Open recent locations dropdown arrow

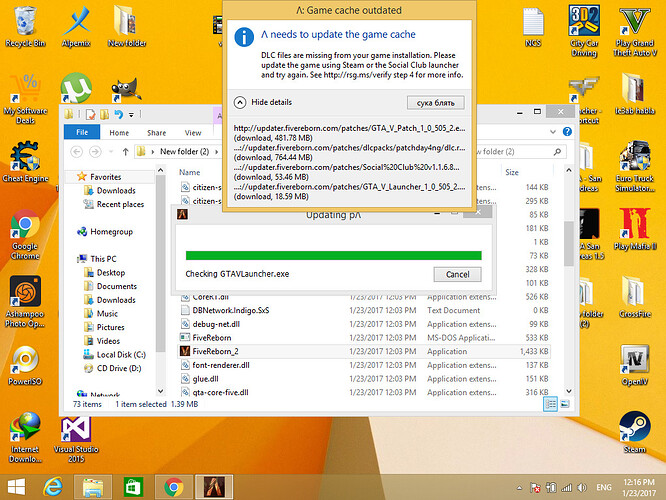pyautogui.click(x=111, y=152)
